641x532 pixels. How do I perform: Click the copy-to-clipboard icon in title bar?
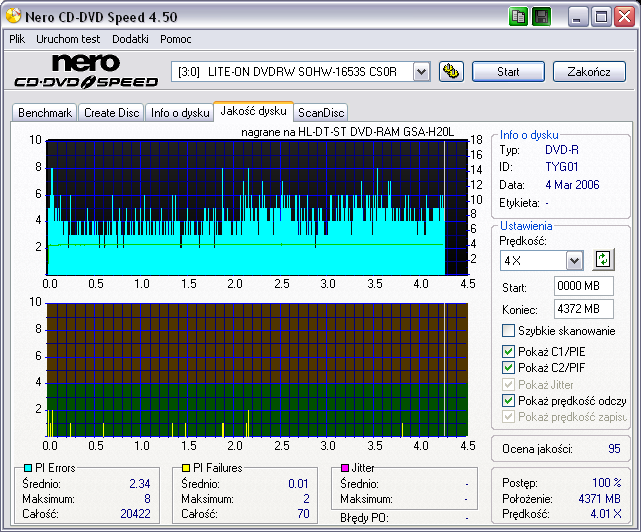coord(518,17)
